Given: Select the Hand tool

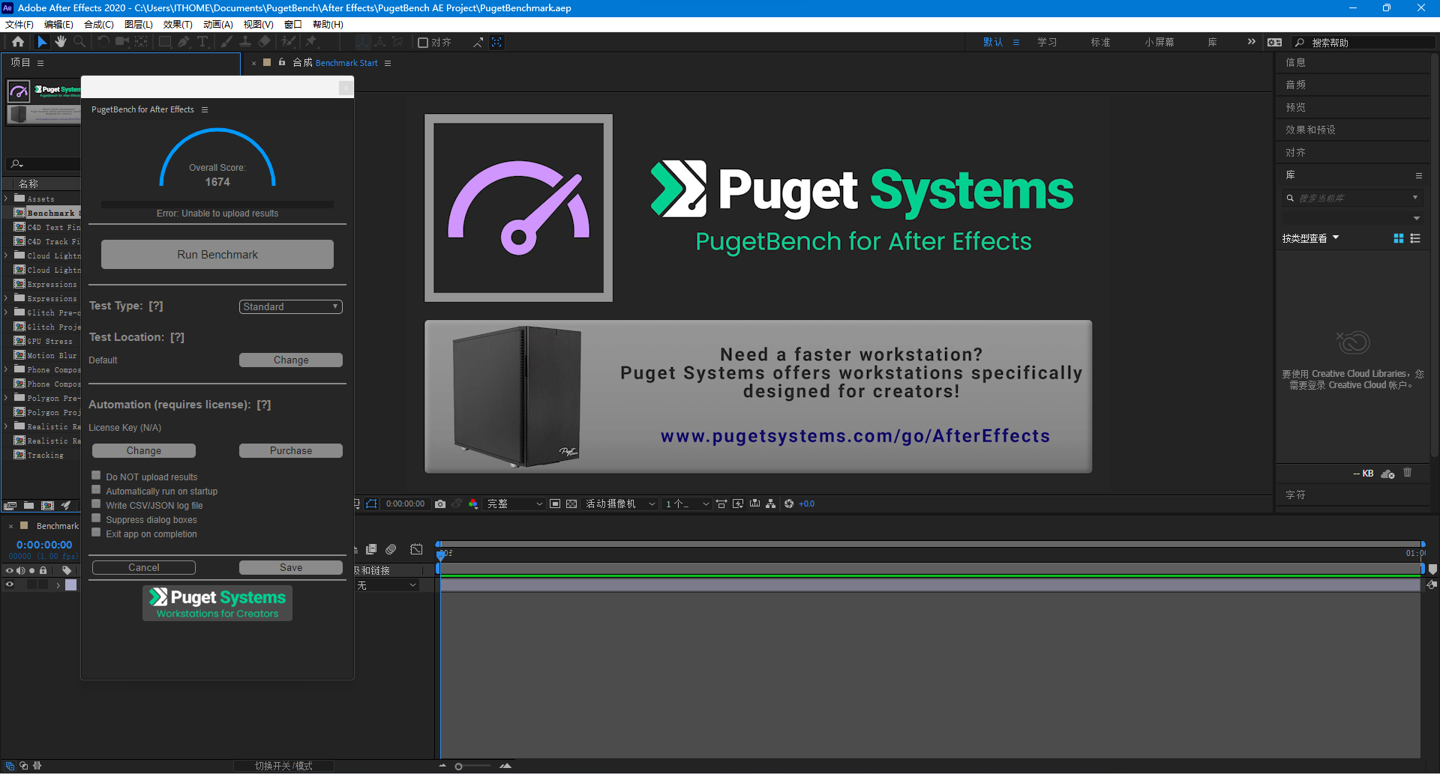Looking at the screenshot, I should click(60, 42).
